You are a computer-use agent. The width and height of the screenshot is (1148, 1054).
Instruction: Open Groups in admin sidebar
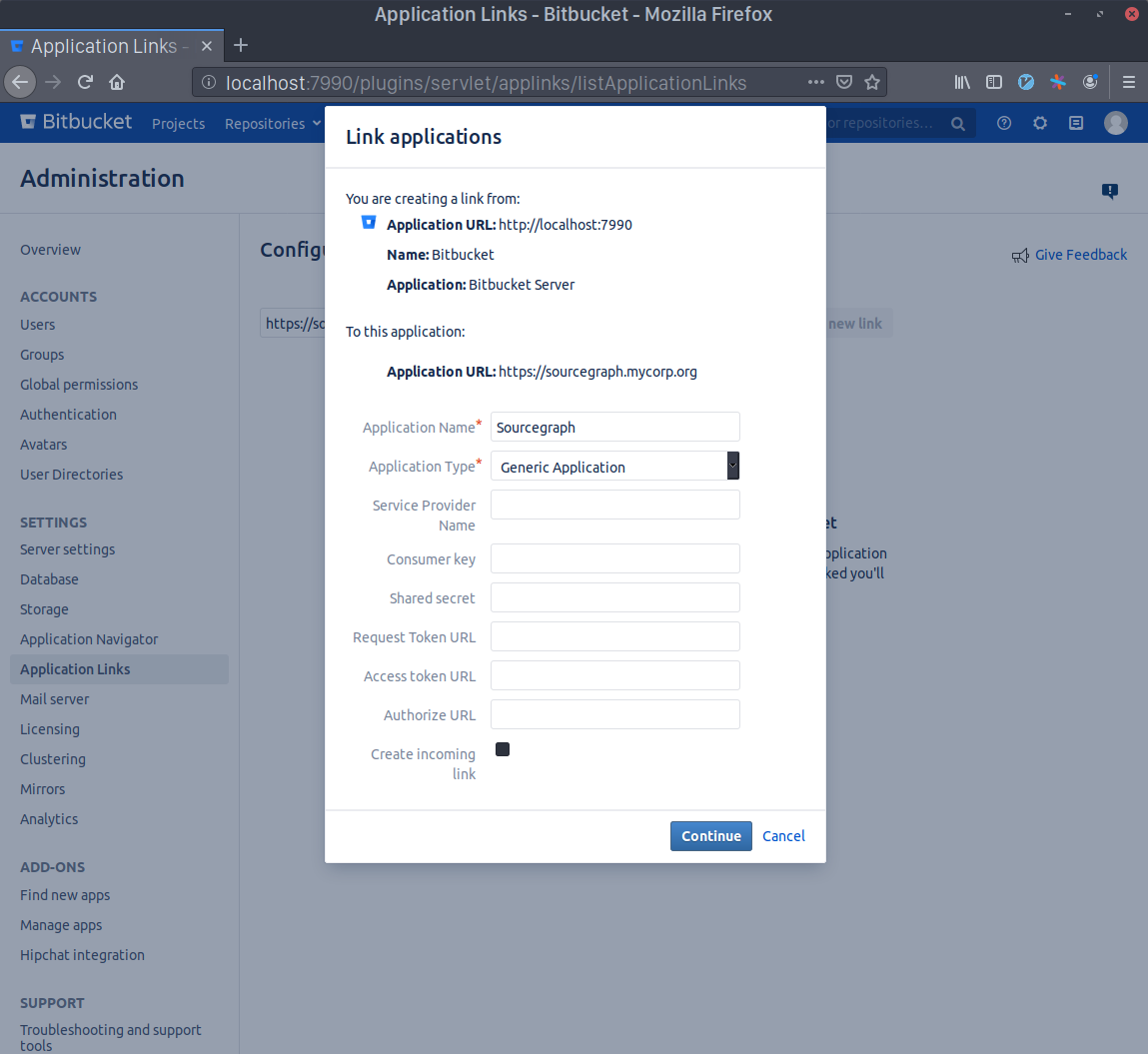pyautogui.click(x=42, y=355)
